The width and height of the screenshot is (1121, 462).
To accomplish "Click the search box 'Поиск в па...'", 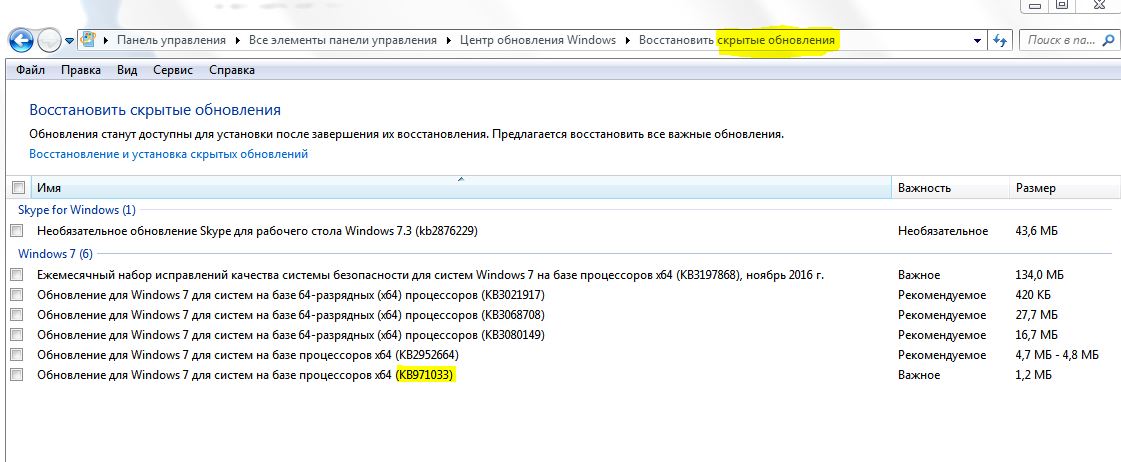I will pos(1070,40).
